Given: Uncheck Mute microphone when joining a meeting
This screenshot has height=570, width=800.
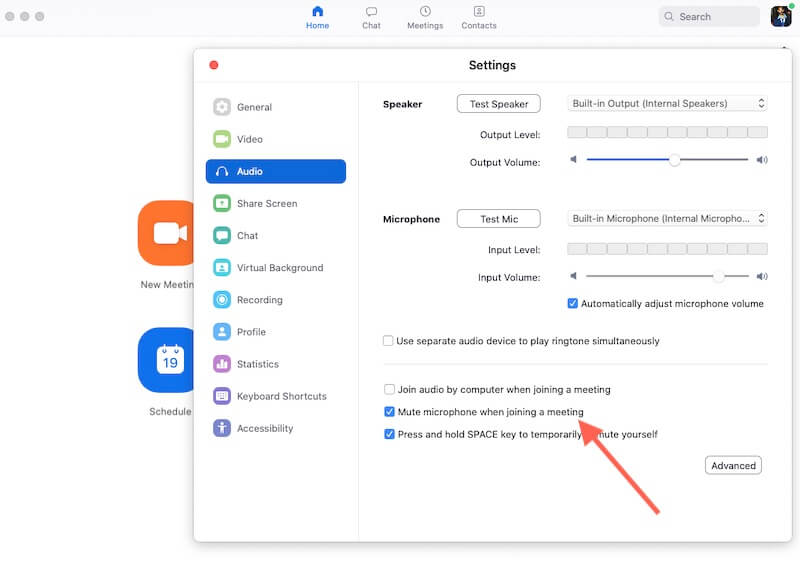Looking at the screenshot, I should point(389,412).
